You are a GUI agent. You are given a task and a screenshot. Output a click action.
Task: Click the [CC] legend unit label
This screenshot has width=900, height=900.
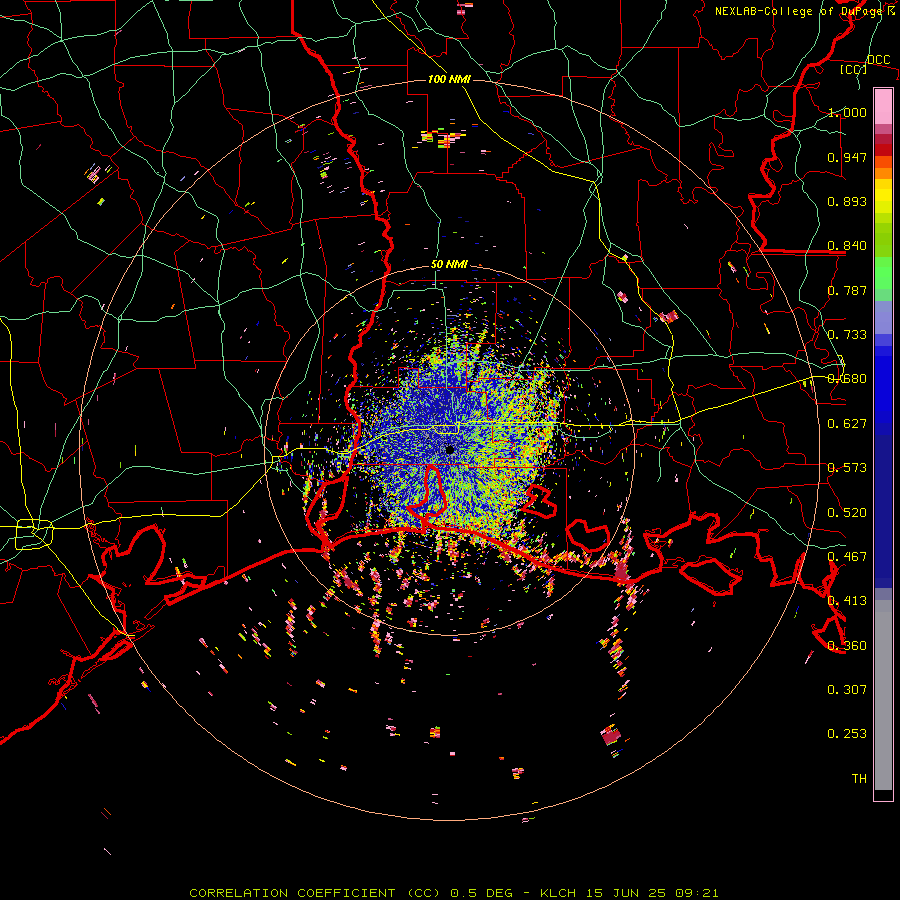coord(854,69)
